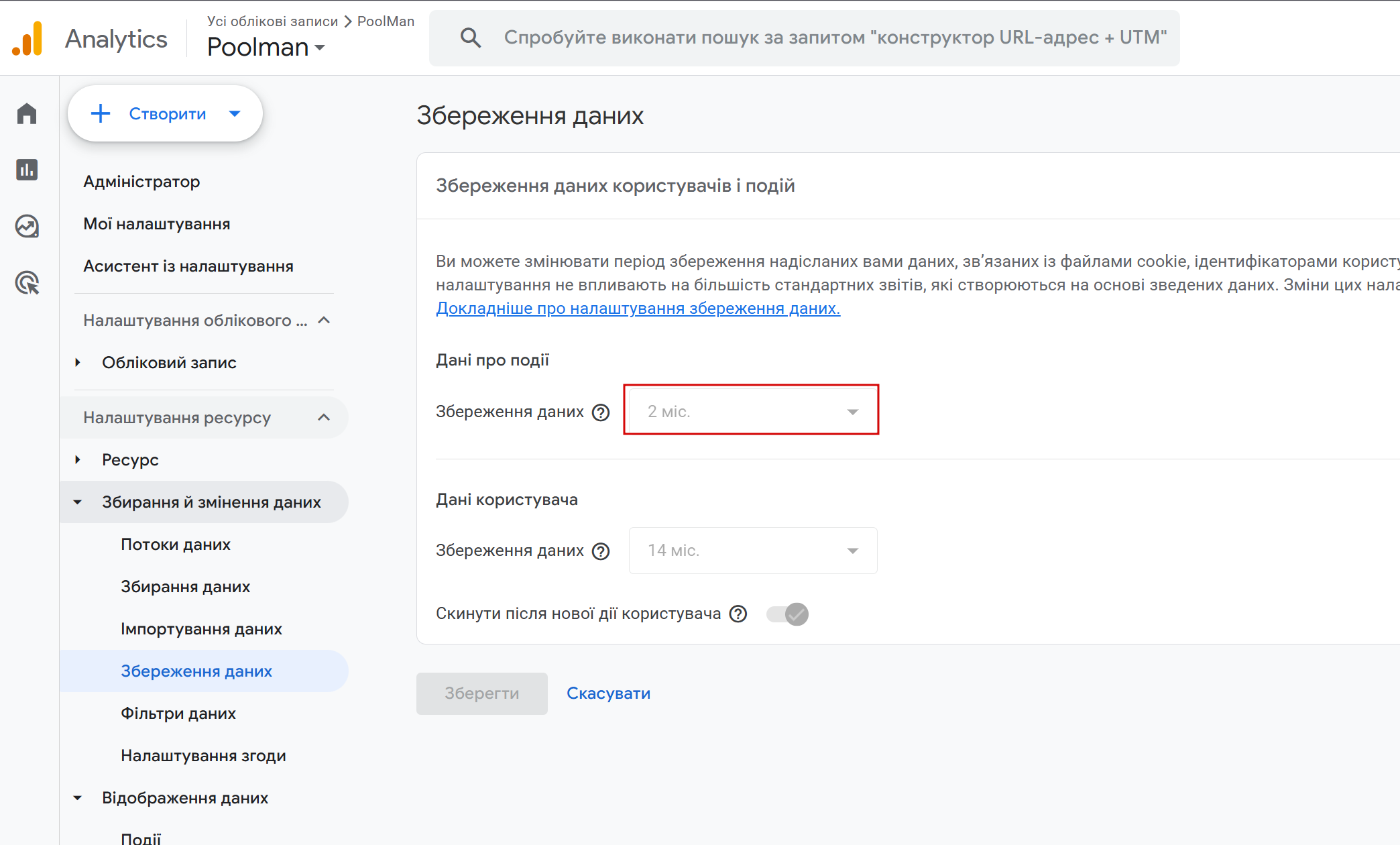Open the 2 міс. event retention dropdown

click(x=752, y=411)
